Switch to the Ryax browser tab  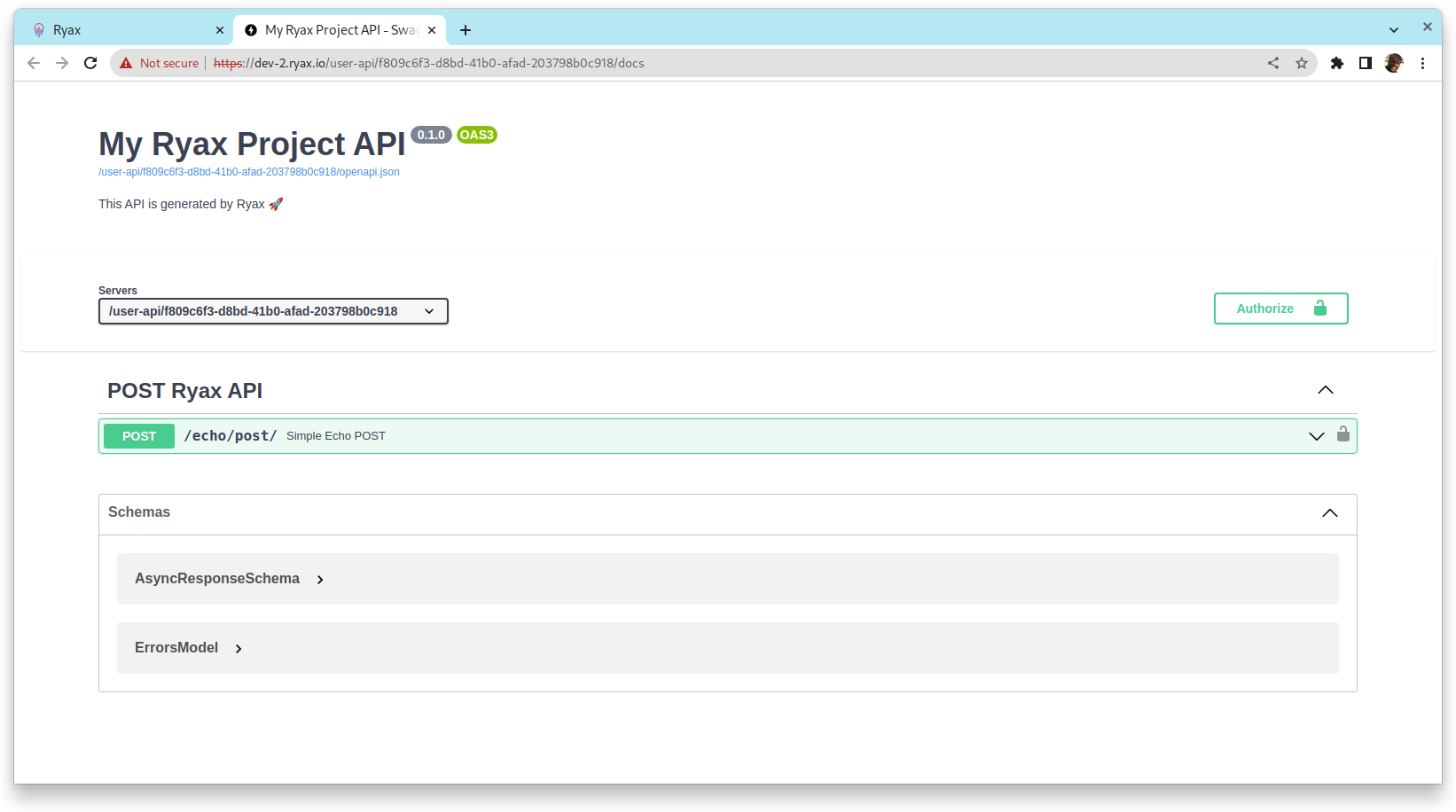(124, 30)
